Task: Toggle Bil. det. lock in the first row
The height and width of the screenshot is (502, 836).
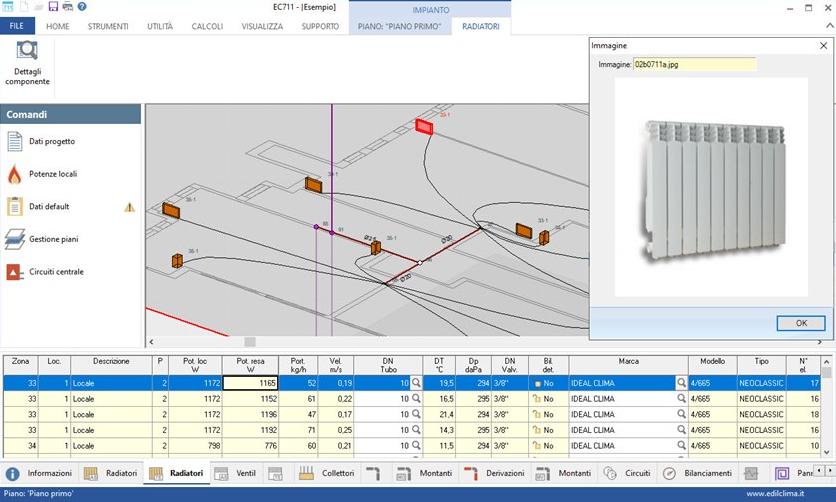Action: 537,383
